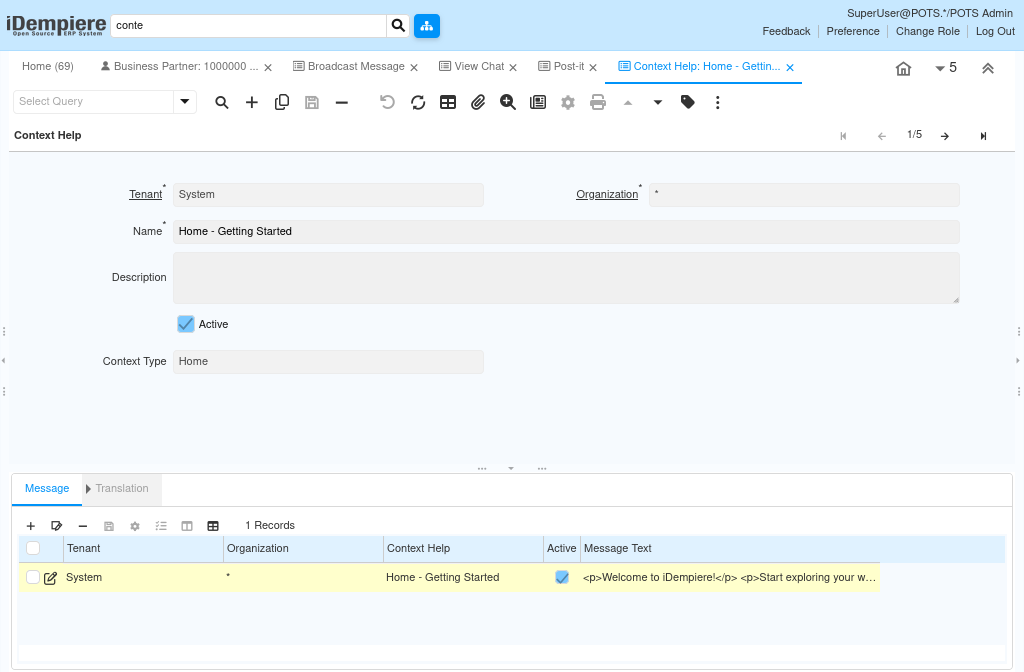1024x672 pixels.
Task: Click the global search magnifier button
Action: tap(398, 25)
